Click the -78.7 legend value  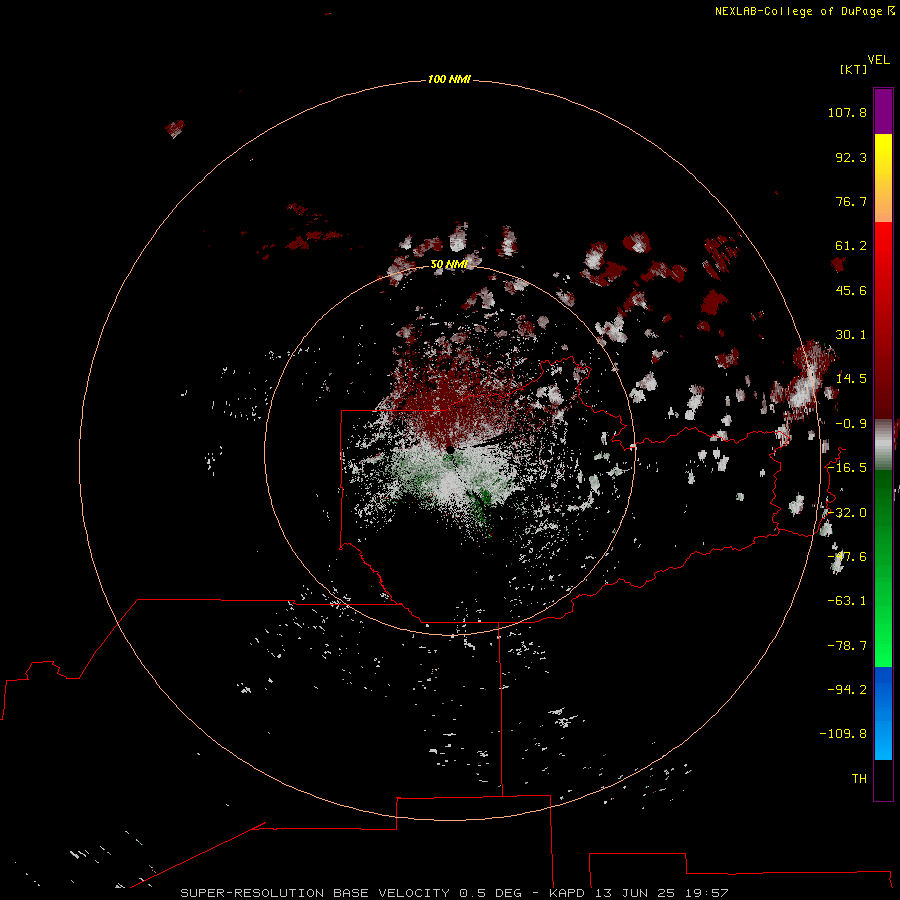[847, 646]
